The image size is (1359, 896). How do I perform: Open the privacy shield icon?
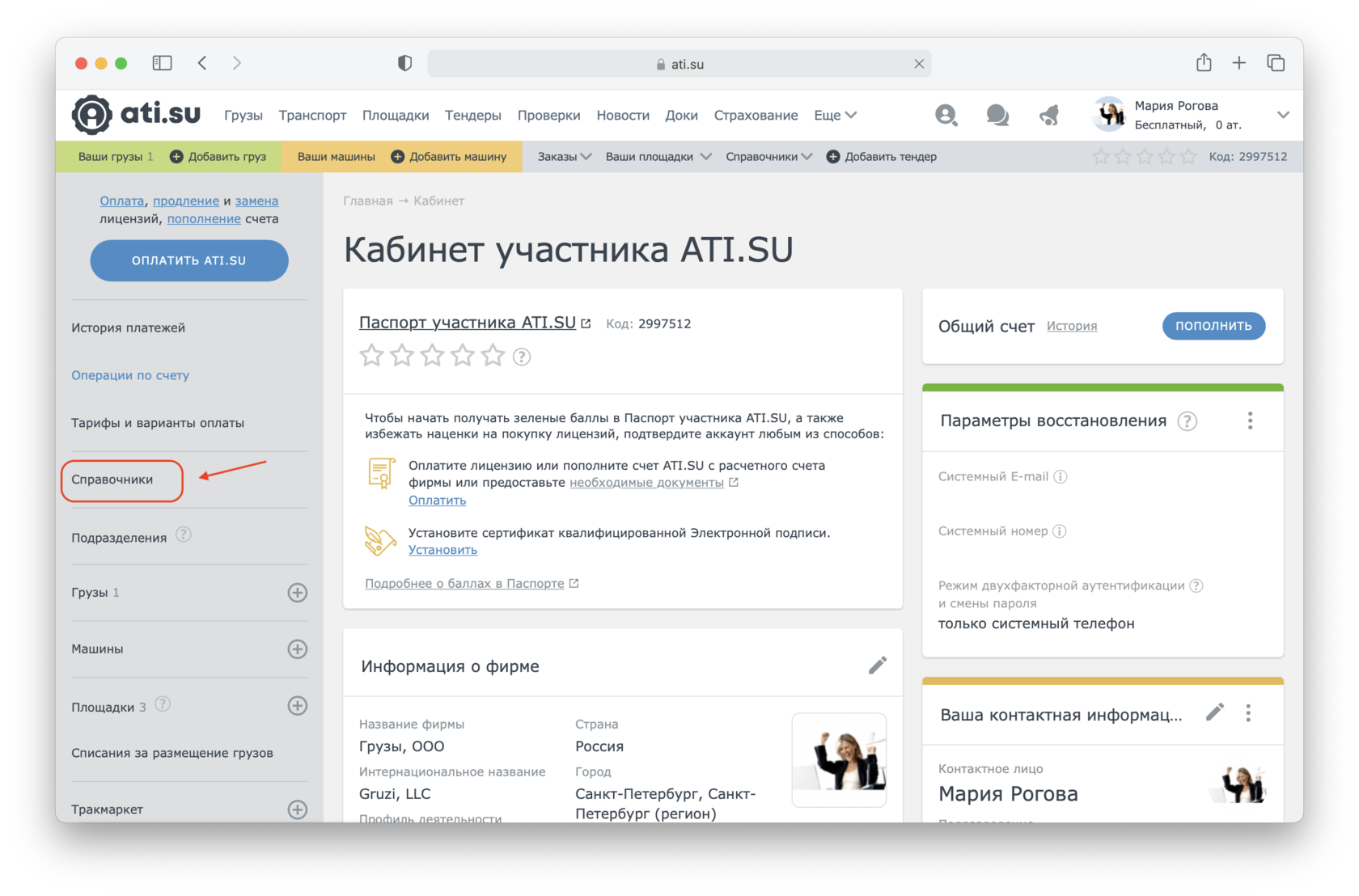click(404, 63)
